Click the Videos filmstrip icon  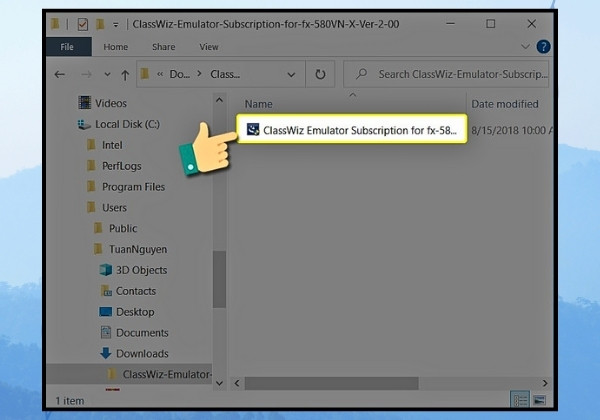(85, 103)
